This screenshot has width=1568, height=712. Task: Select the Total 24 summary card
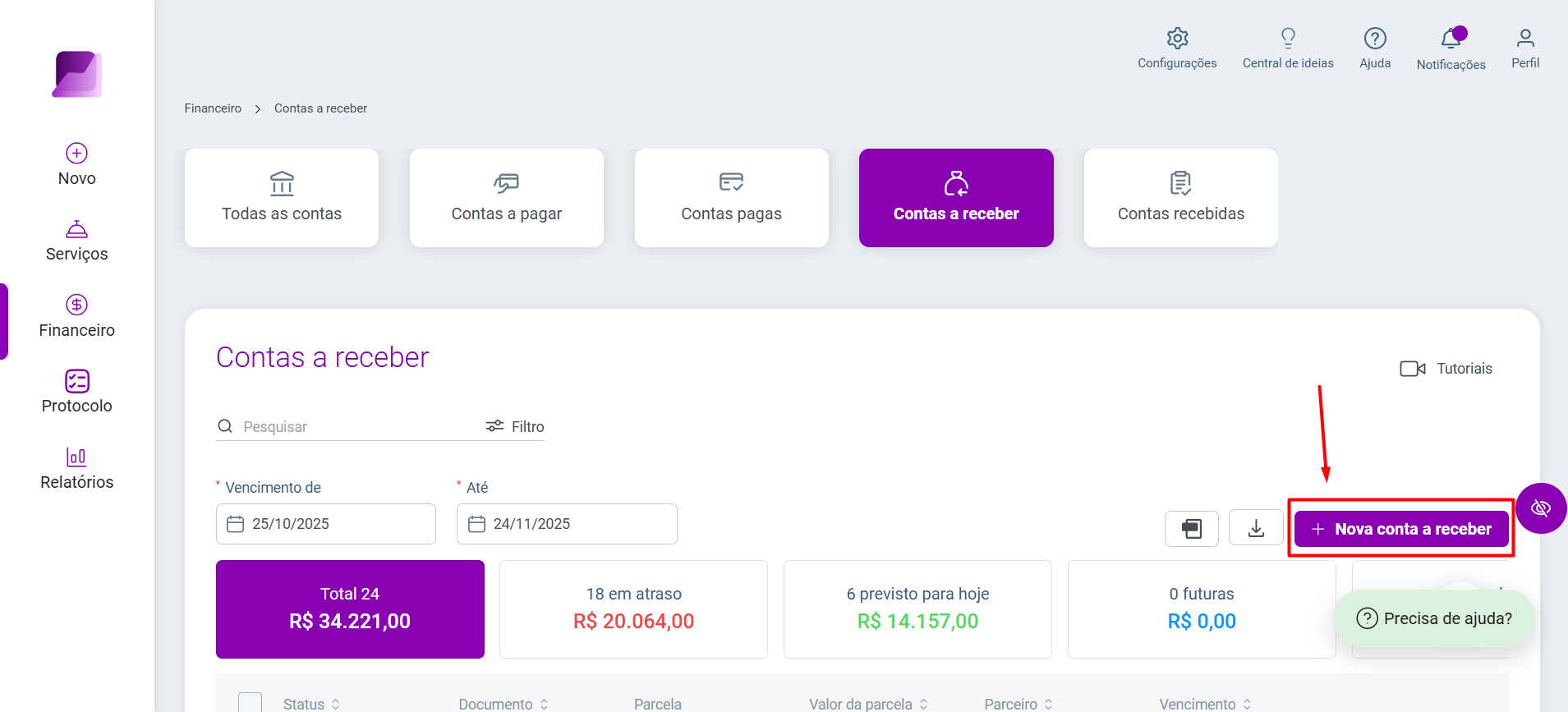click(350, 609)
